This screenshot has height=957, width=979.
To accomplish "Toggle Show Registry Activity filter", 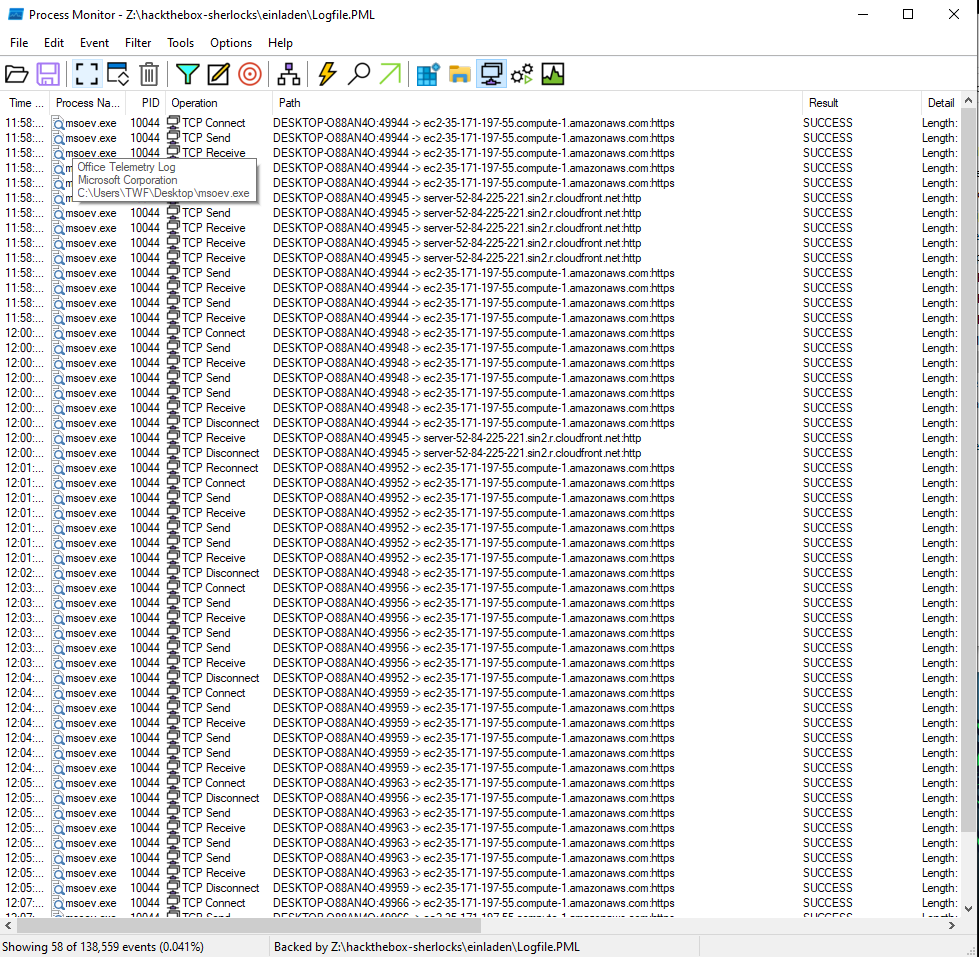I will tap(428, 74).
